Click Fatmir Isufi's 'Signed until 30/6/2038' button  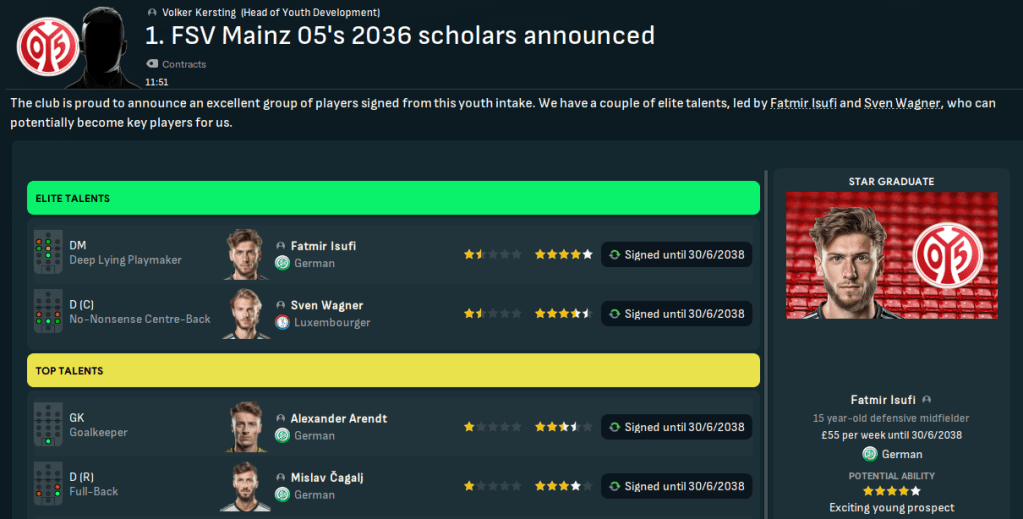676,255
